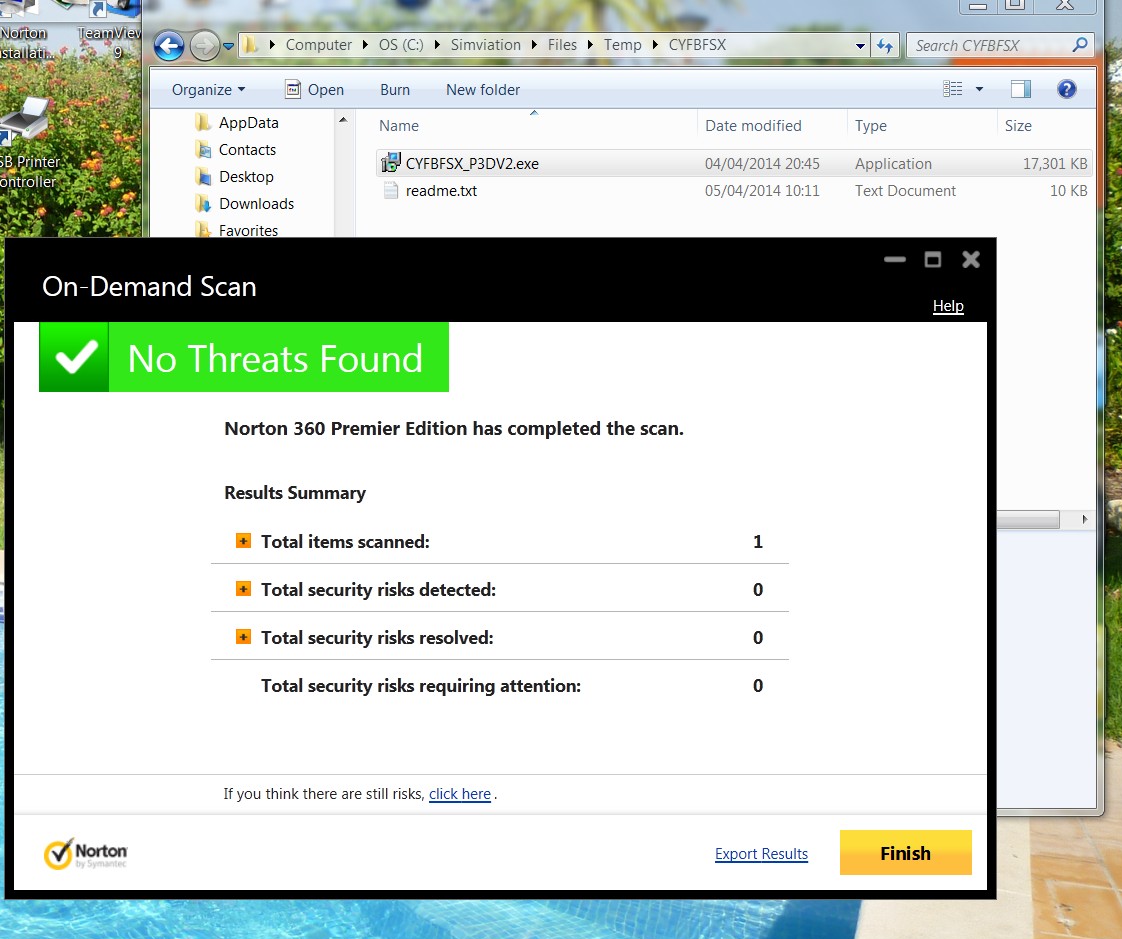Select Files in the address breadcrumb
Screen dimensions: 1122x939
(562, 45)
